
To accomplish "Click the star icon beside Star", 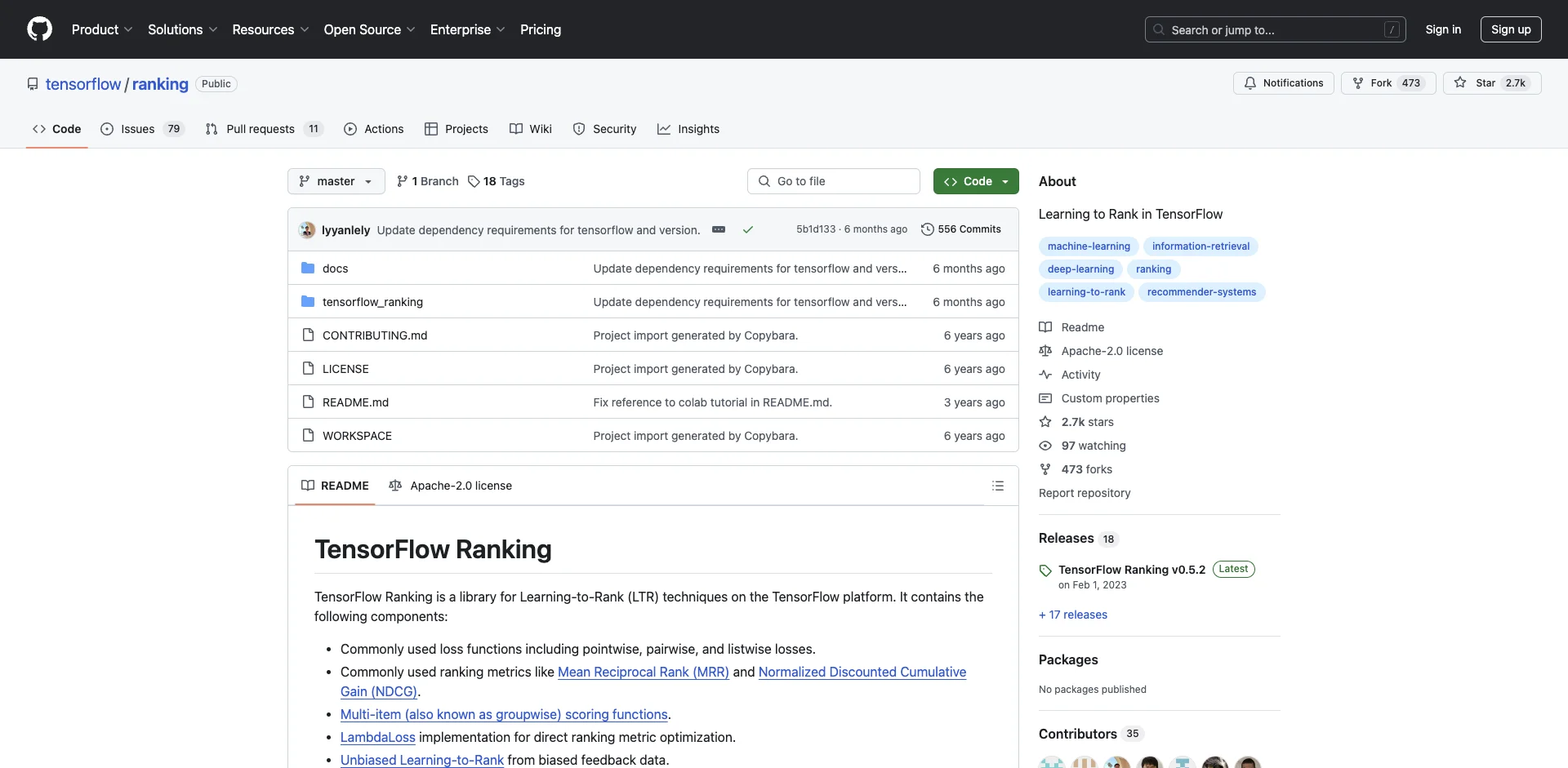I will (1460, 82).
